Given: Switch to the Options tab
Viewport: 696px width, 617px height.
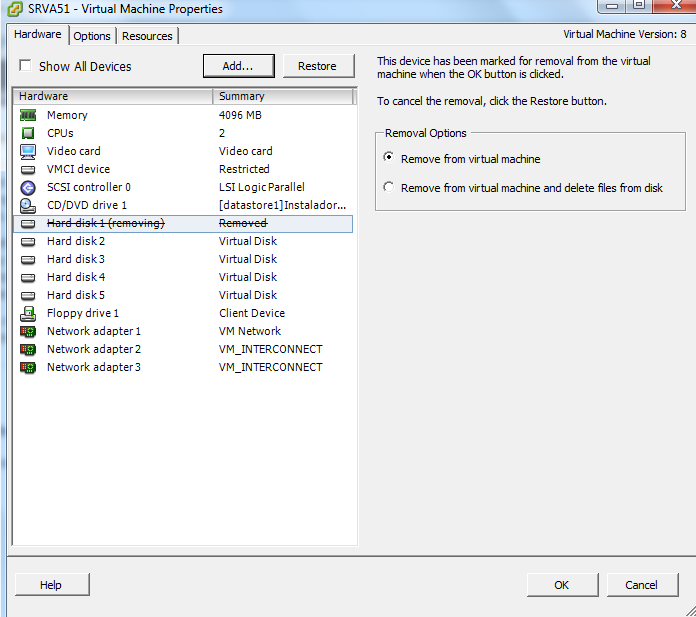Looking at the screenshot, I should click(92, 36).
